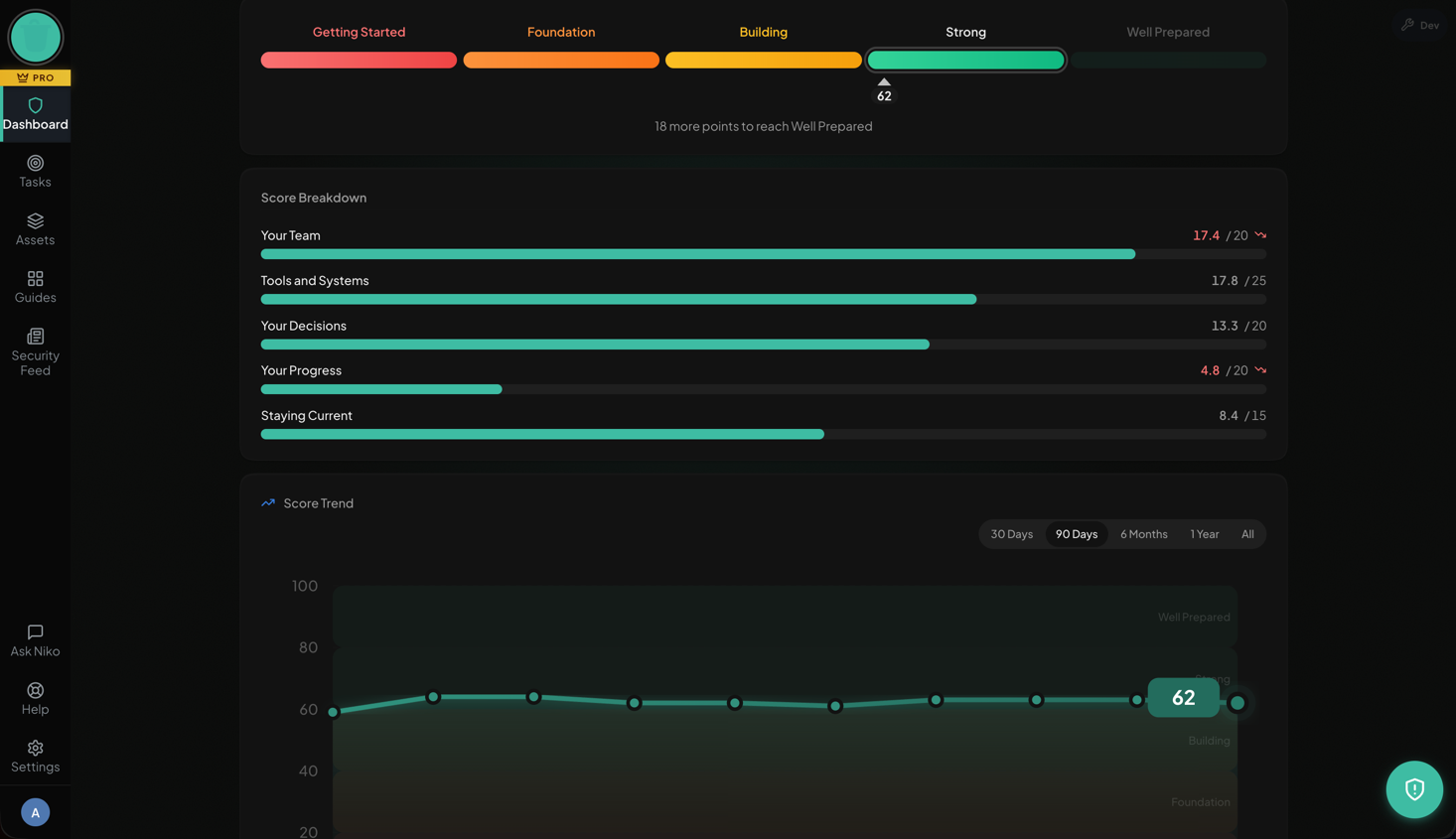This screenshot has height=839, width=1456.
Task: Open the Help lifebuoy icon
Action: tap(35, 691)
